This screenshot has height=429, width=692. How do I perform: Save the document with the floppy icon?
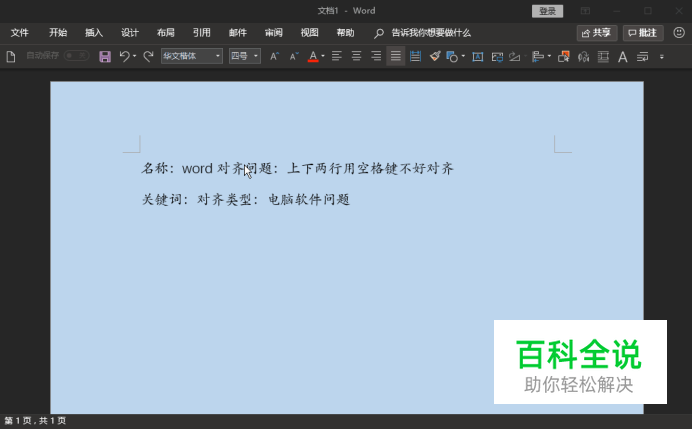coord(105,56)
